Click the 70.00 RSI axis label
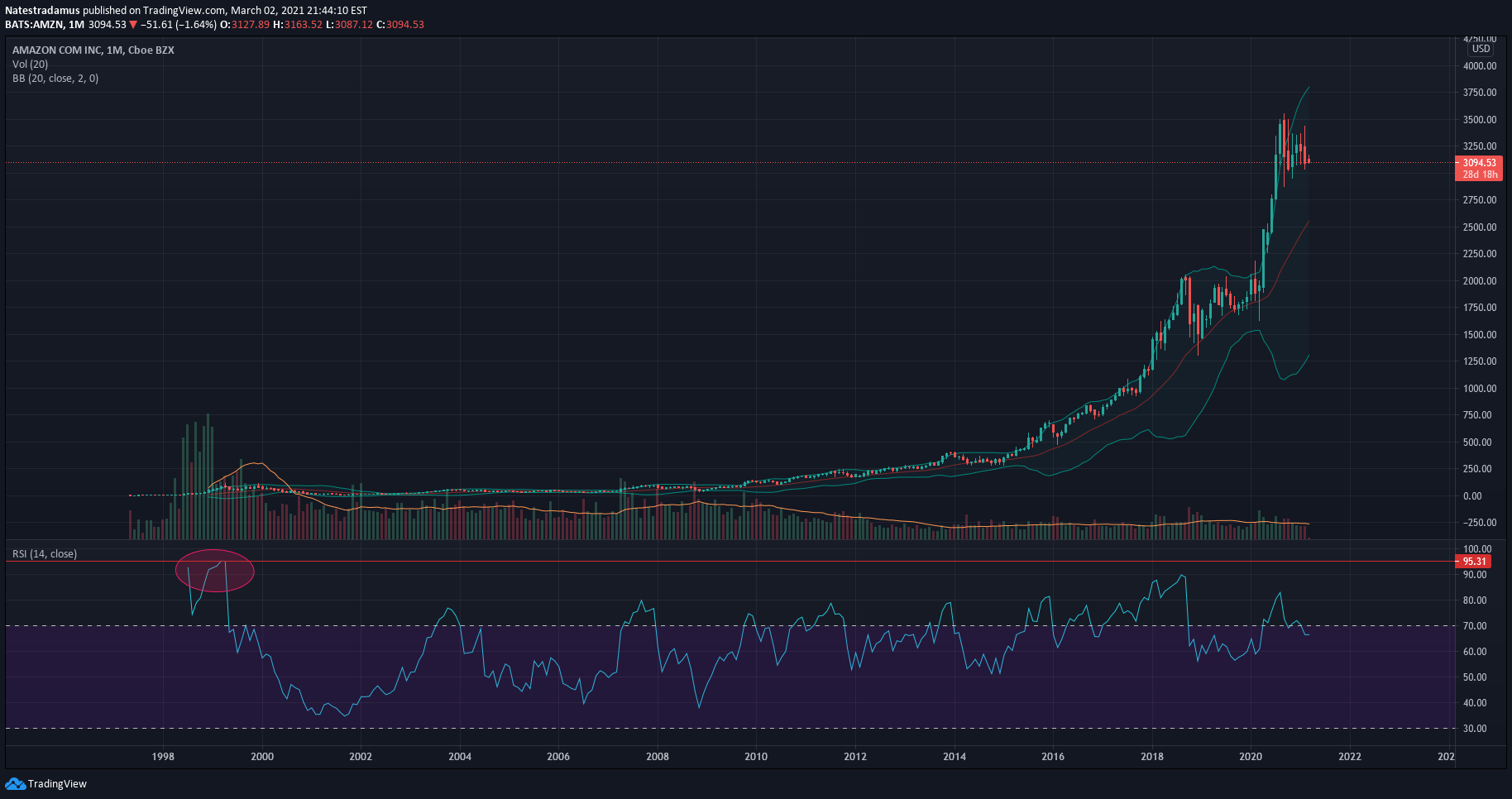The width and height of the screenshot is (1512, 799). pos(1475,626)
